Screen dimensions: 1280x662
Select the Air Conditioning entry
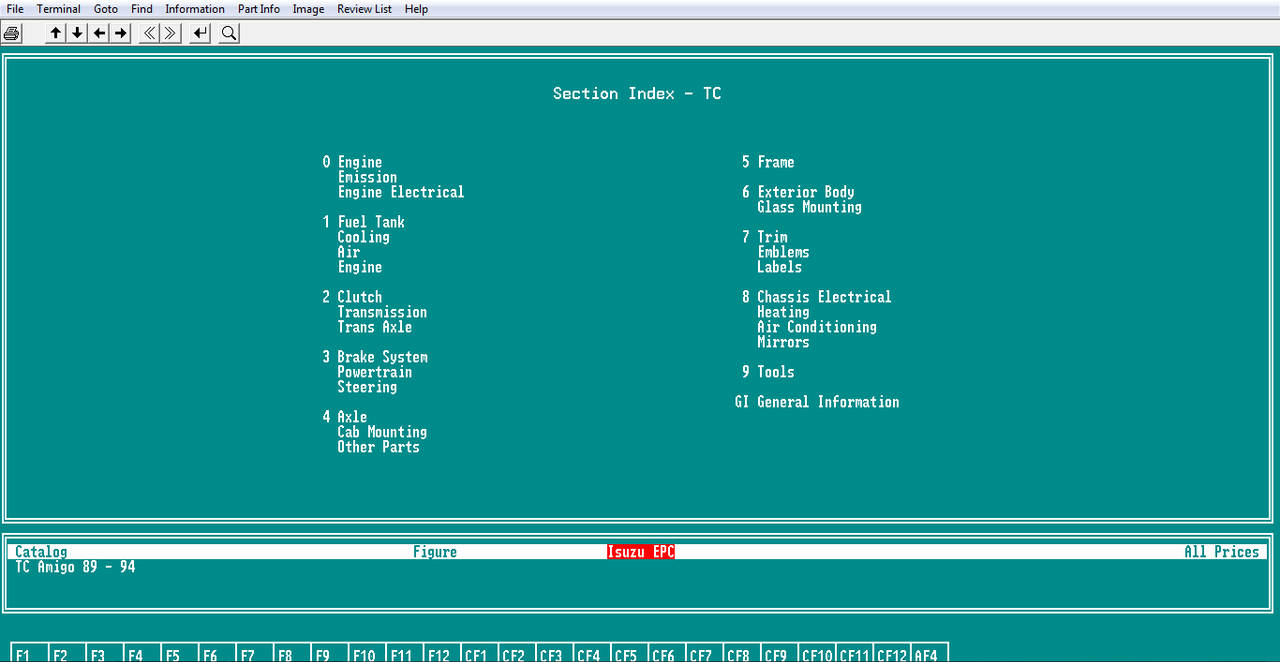817,327
